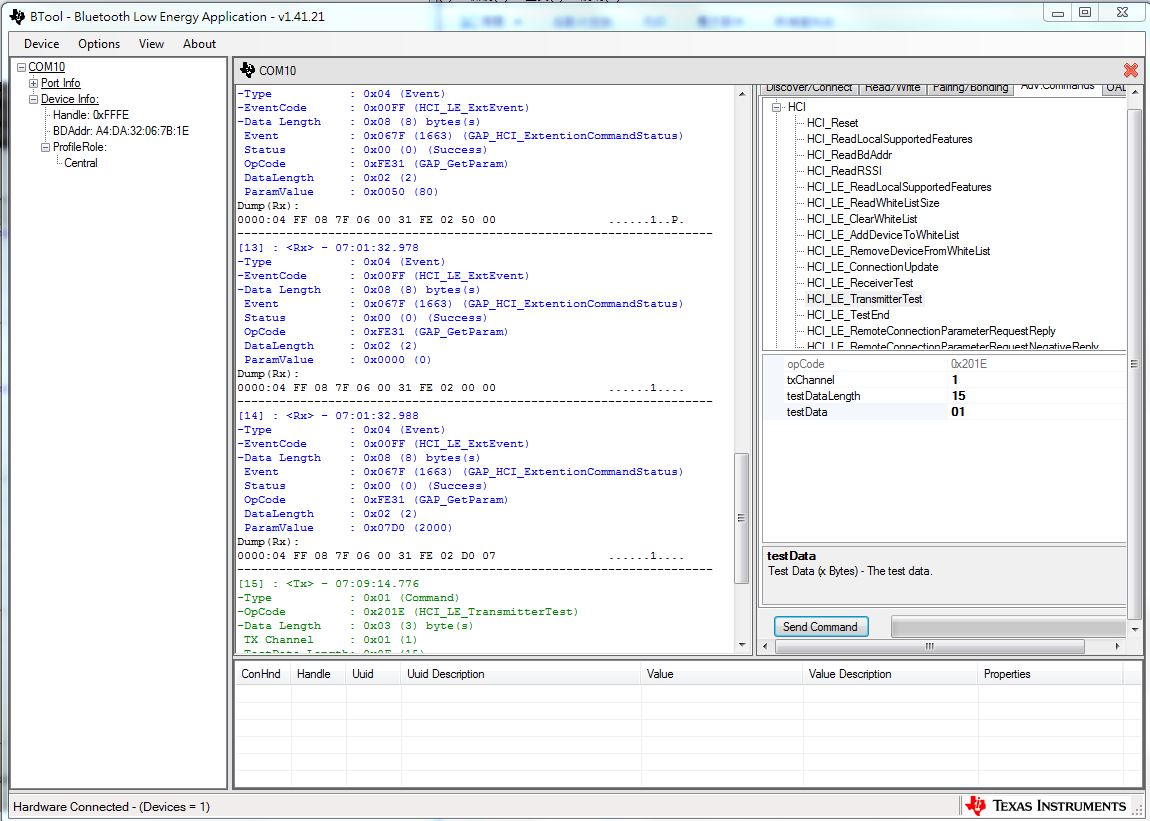Click the BTool icon in the title bar

click(x=17, y=16)
